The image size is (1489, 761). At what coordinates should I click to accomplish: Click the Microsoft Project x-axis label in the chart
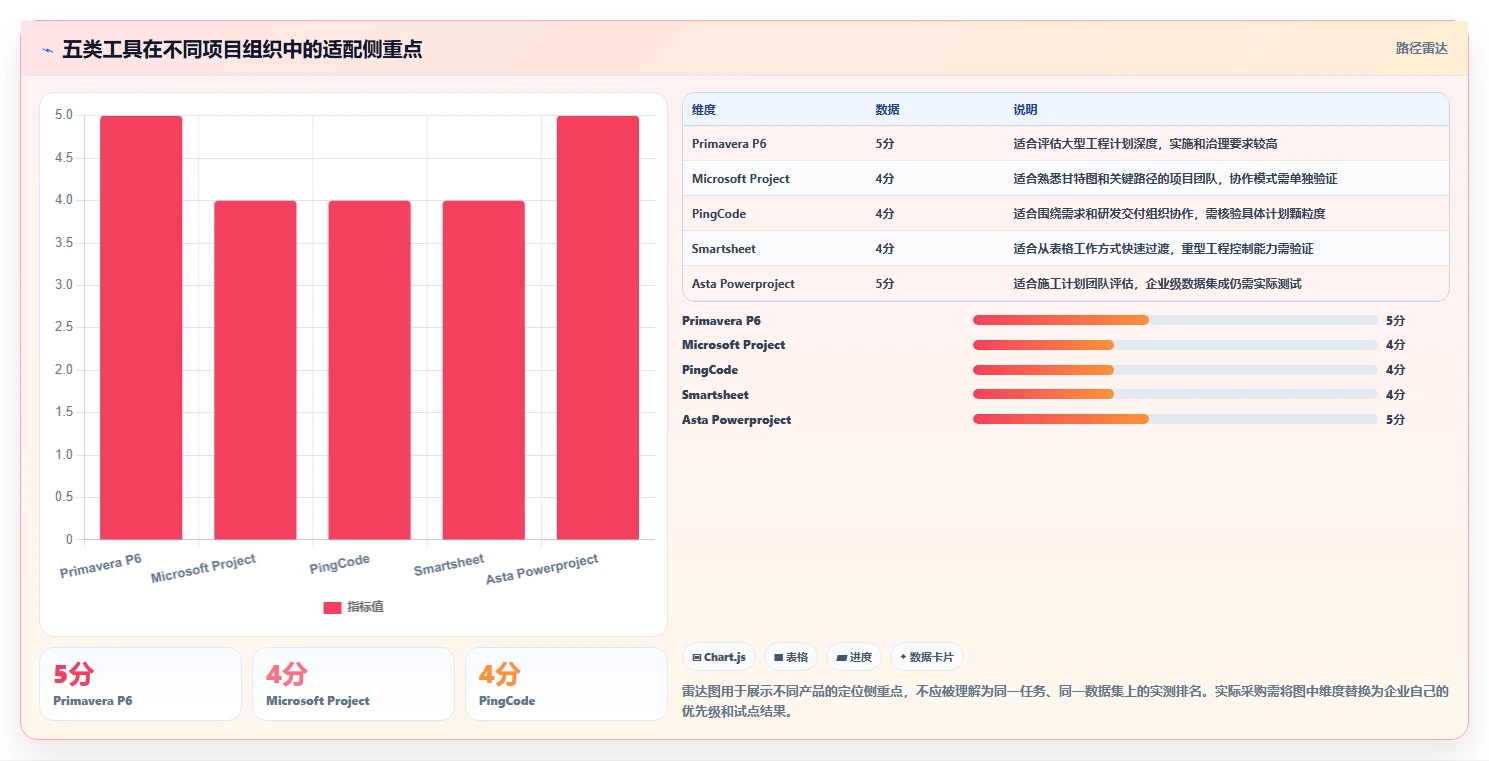coord(204,568)
